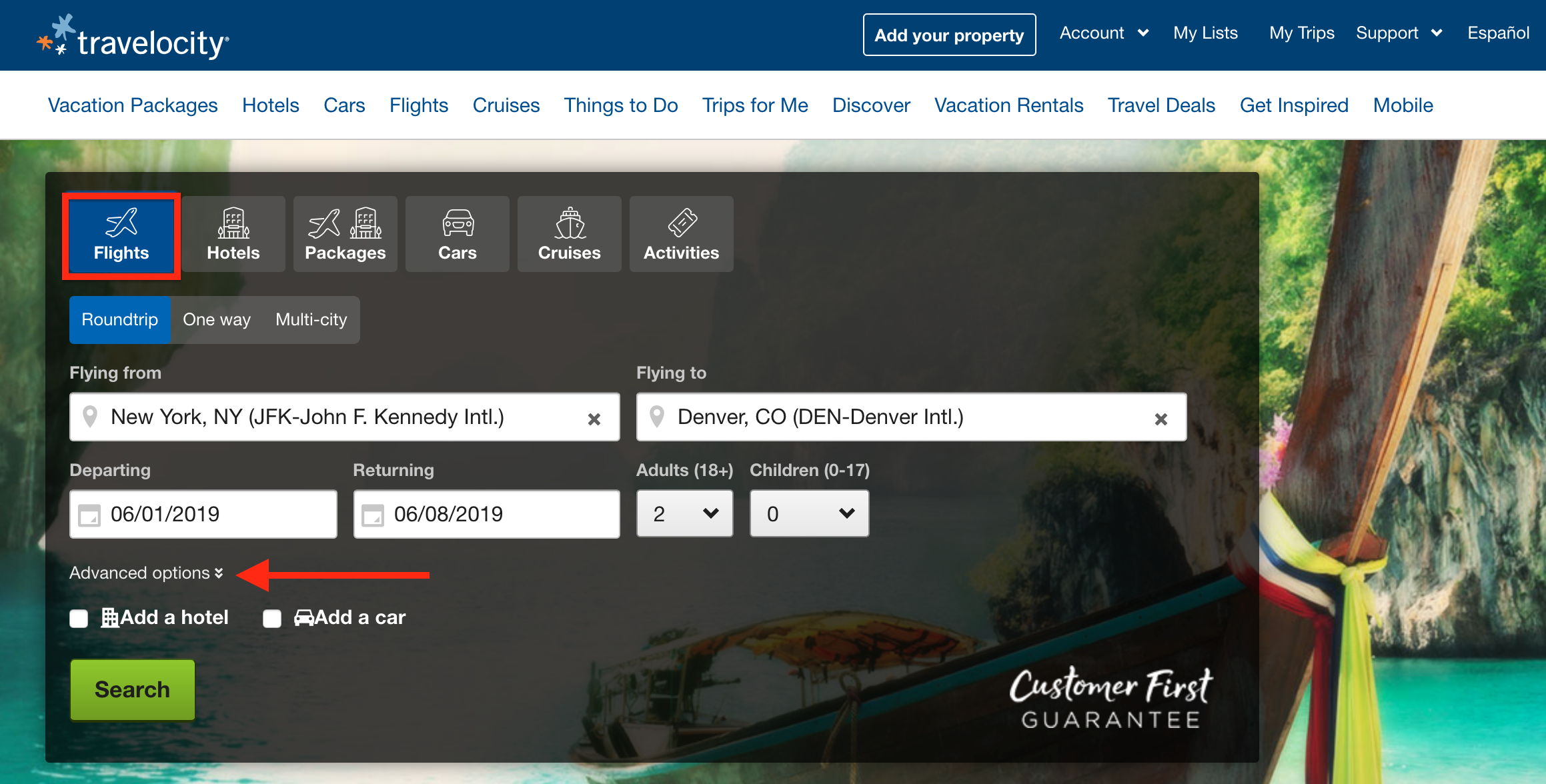Open Things to Do in navigation

pos(621,105)
